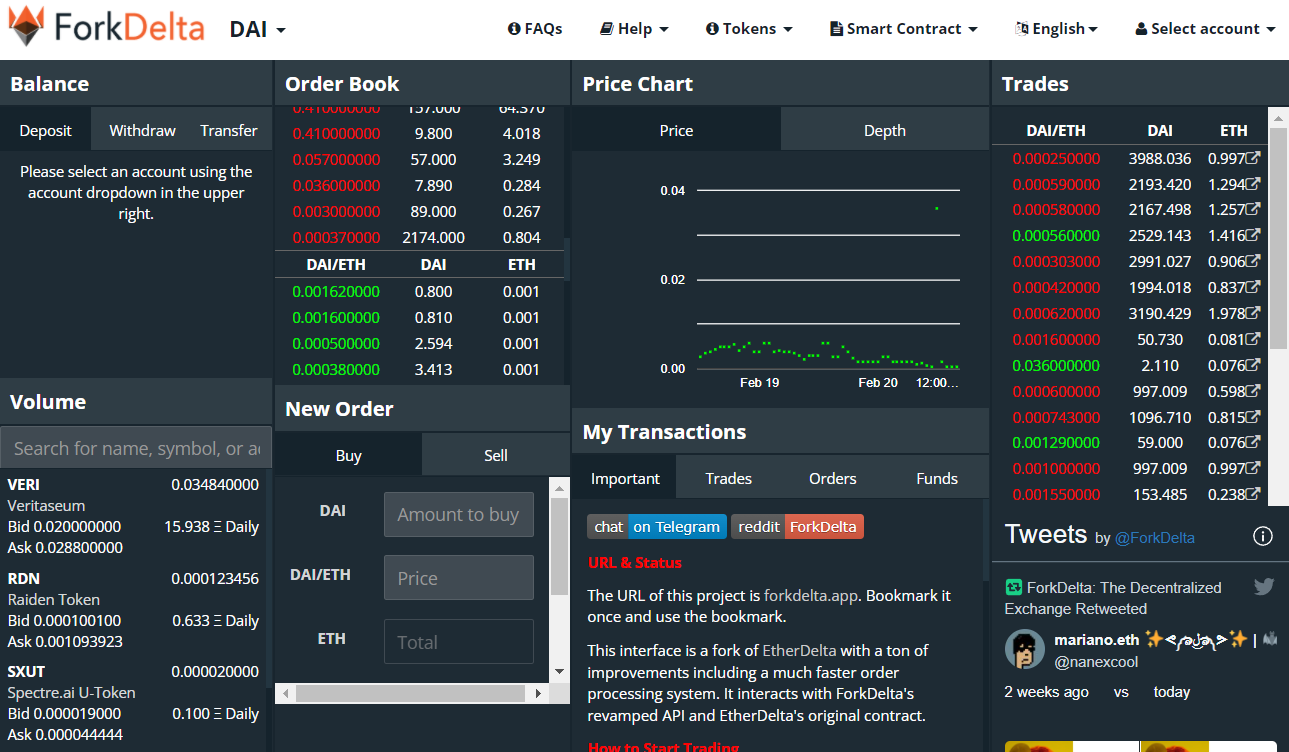Click the retweet icon beside ForkDelta tweet
1289x752 pixels.
(x=1013, y=588)
